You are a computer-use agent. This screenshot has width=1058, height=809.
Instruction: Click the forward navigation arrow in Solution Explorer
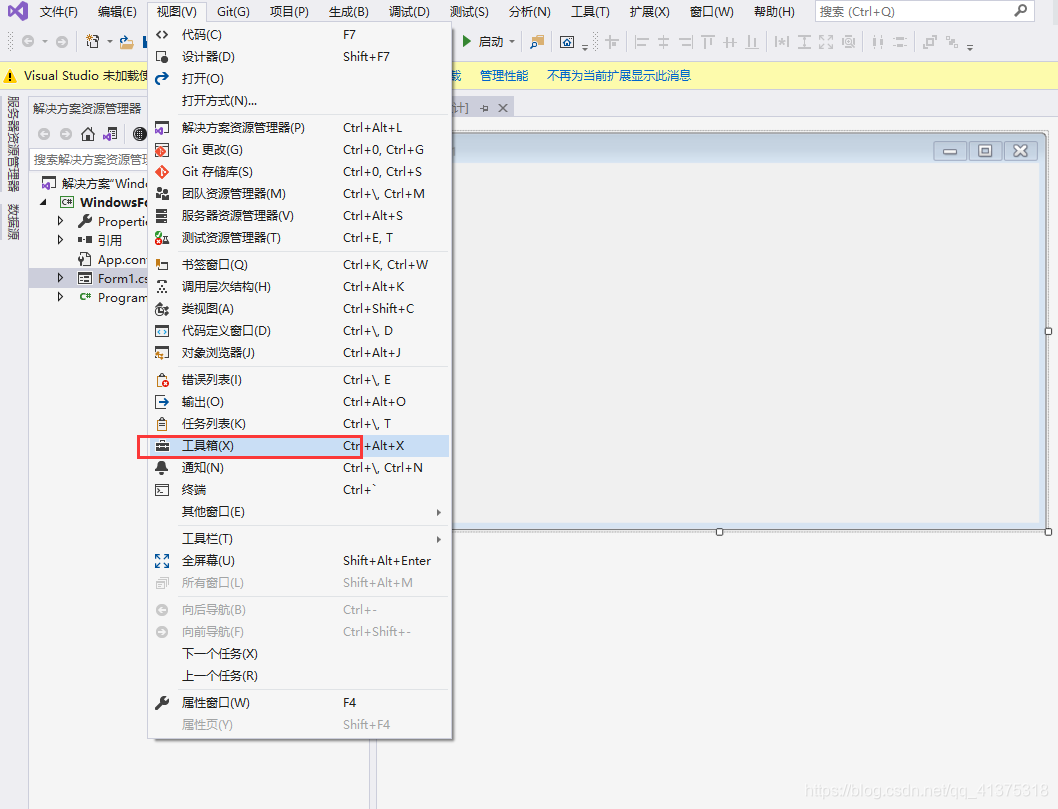coord(65,133)
